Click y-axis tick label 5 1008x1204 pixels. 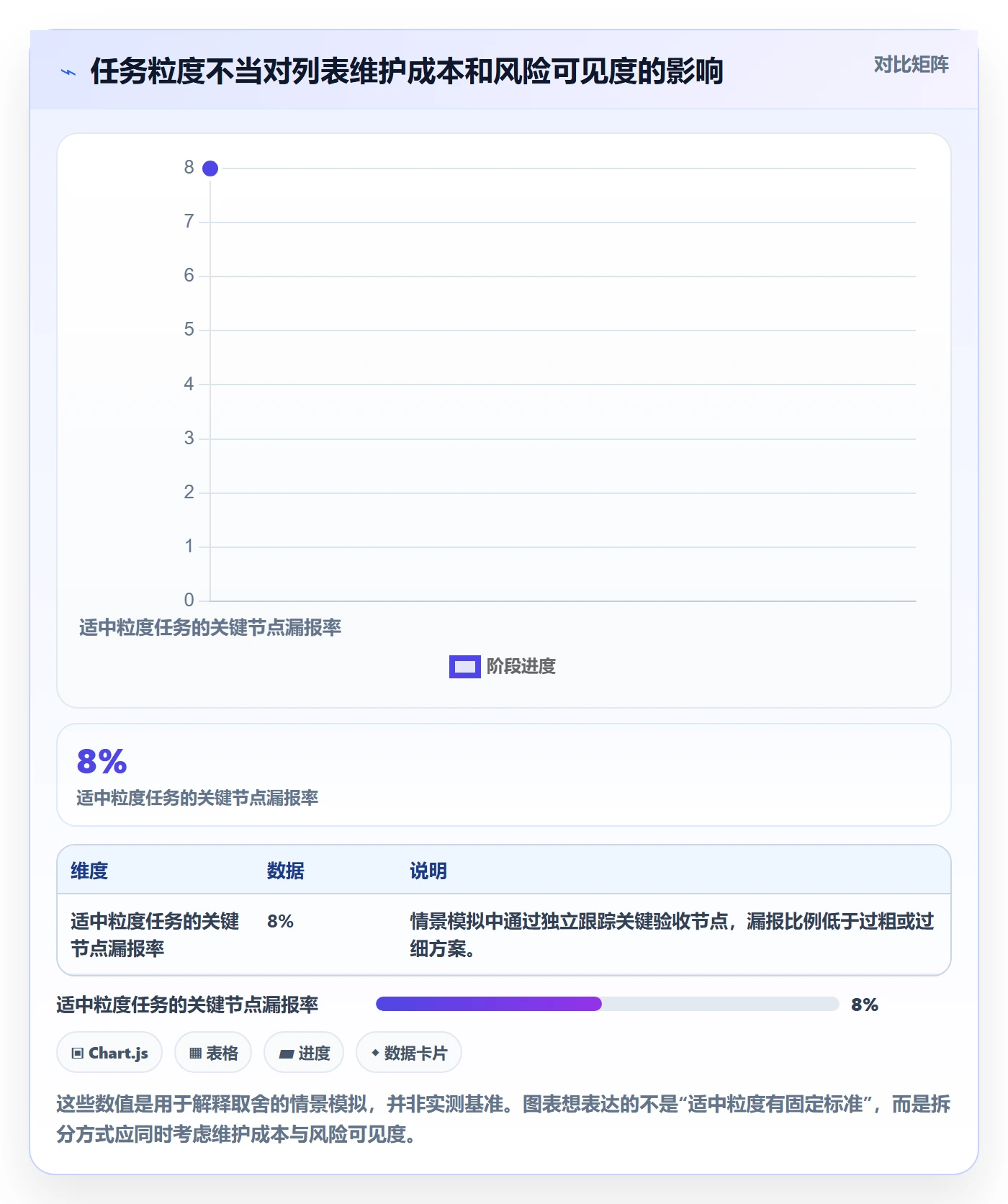pos(189,330)
